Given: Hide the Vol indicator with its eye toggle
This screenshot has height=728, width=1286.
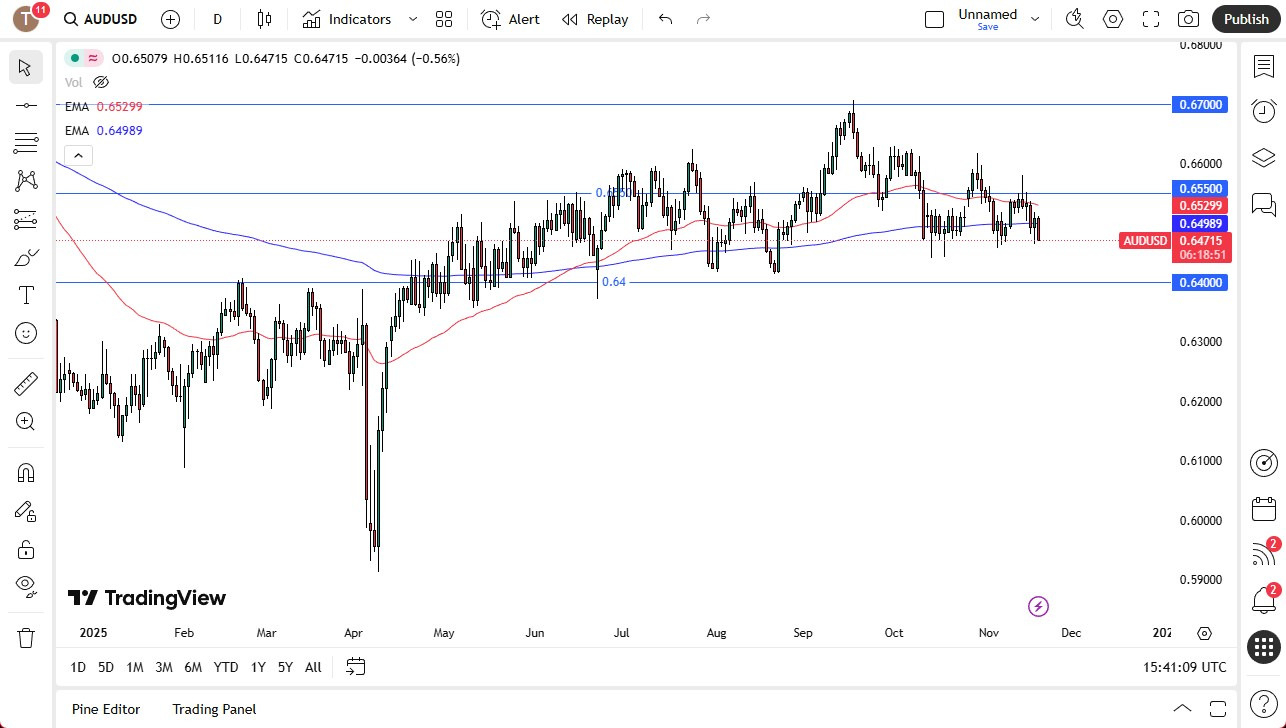Looking at the screenshot, I should pyautogui.click(x=100, y=82).
